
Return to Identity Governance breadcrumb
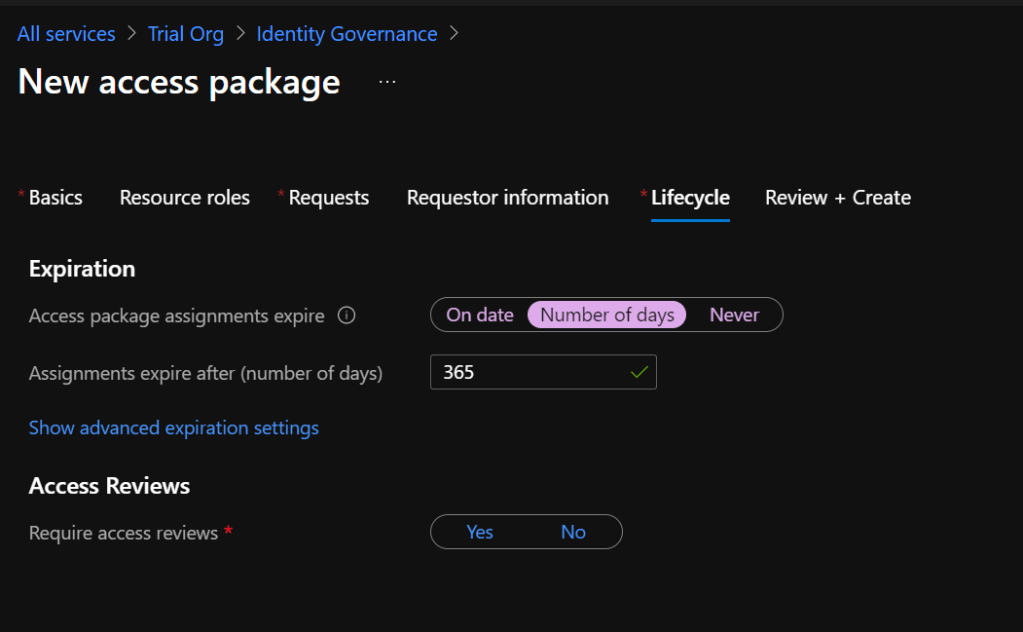346,34
